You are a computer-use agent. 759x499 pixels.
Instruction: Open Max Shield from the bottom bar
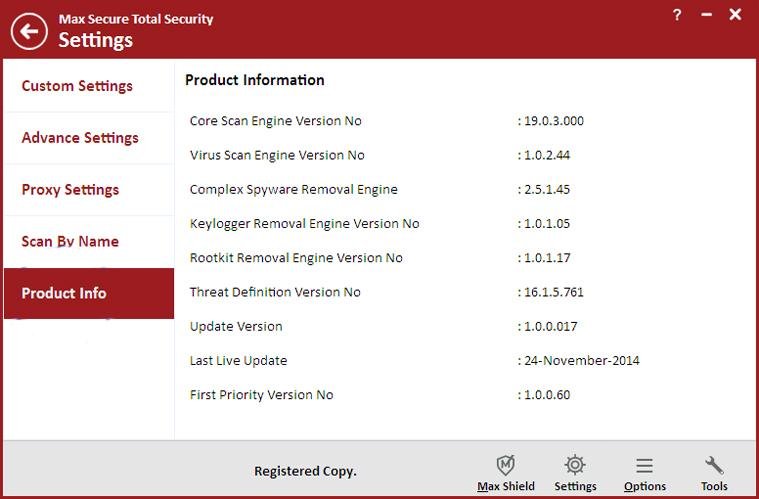[506, 473]
